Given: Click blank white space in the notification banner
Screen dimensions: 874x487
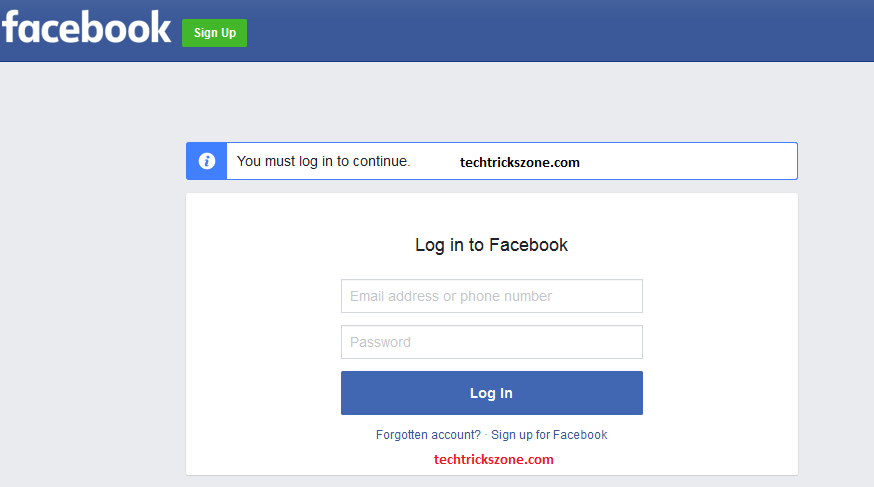Looking at the screenshot, I should point(690,161).
